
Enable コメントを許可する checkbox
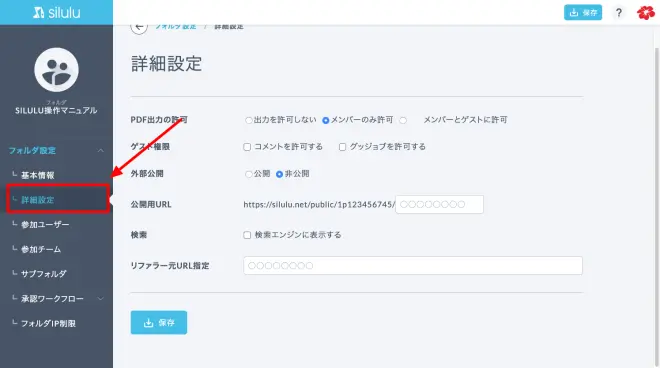(x=247, y=147)
